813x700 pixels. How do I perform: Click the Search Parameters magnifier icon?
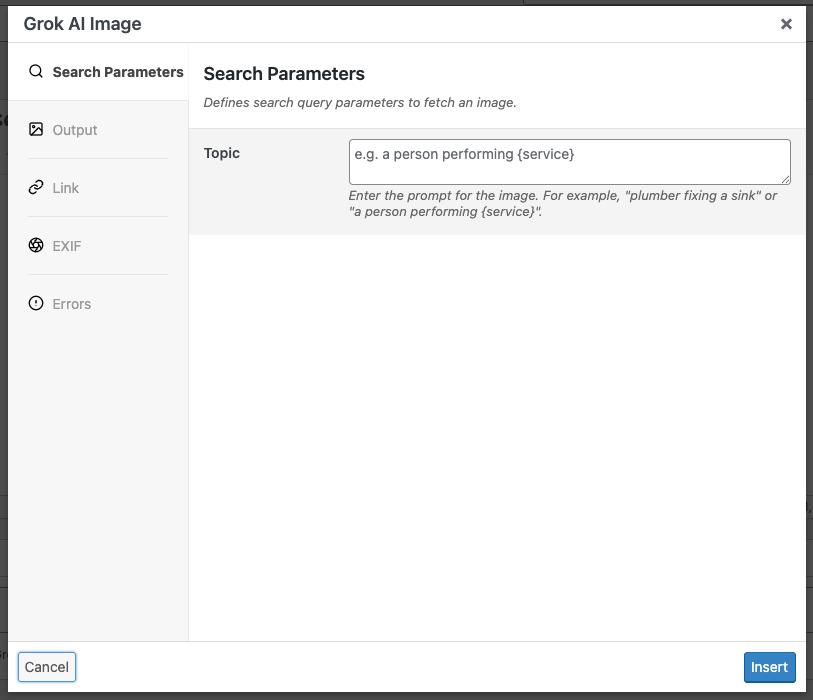coord(36,71)
